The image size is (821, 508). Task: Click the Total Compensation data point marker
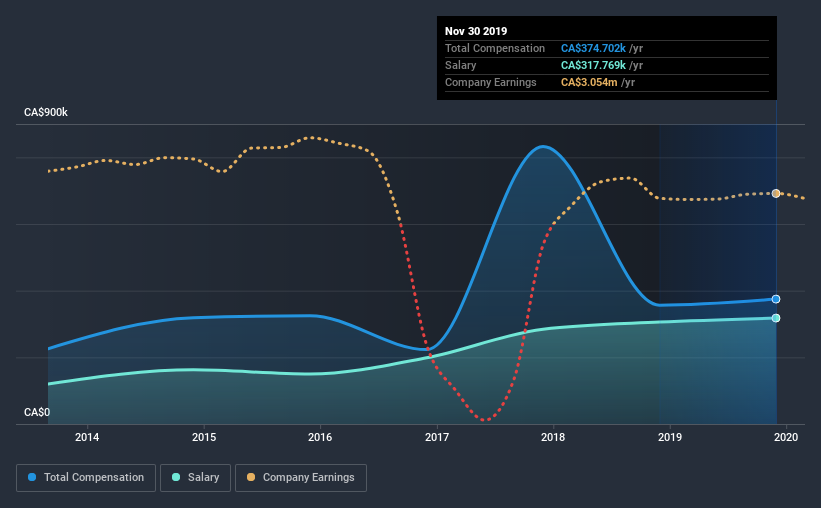776,299
